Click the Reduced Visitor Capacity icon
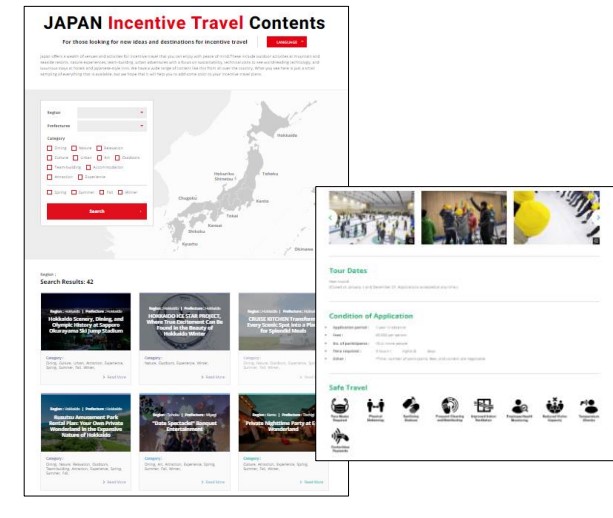 [x=555, y=406]
